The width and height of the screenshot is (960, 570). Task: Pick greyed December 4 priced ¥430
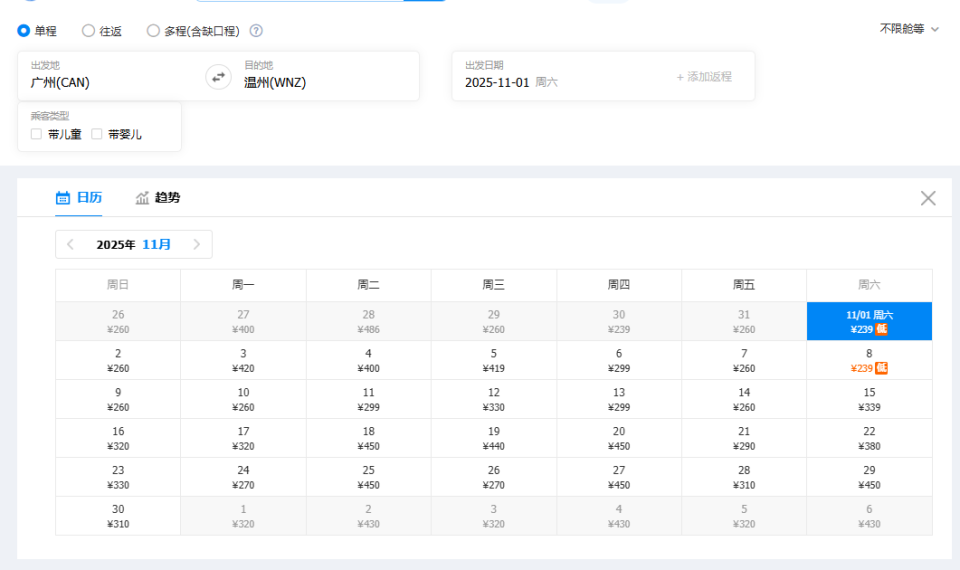coord(619,516)
